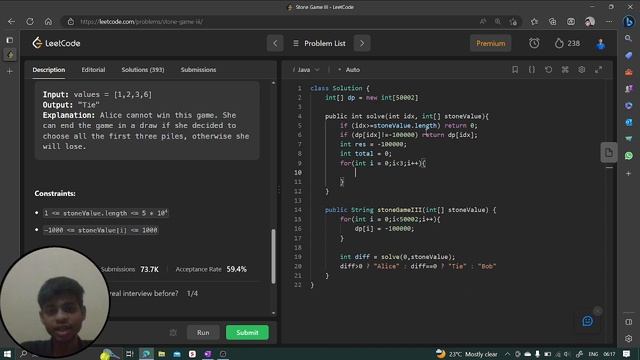The width and height of the screenshot is (640, 360).
Task: Open Windows Start menu
Action: click(7, 353)
